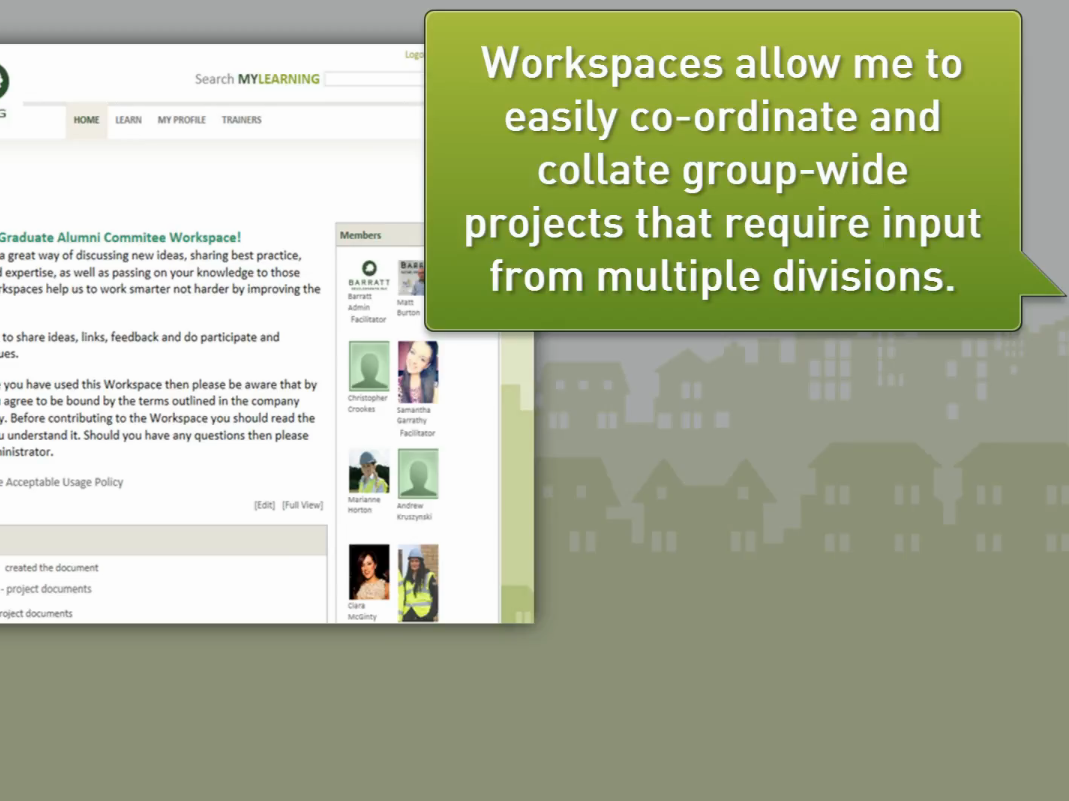Click the Samantha Garrathy name label
Viewport: 1069px width, 801px height.
[416, 415]
